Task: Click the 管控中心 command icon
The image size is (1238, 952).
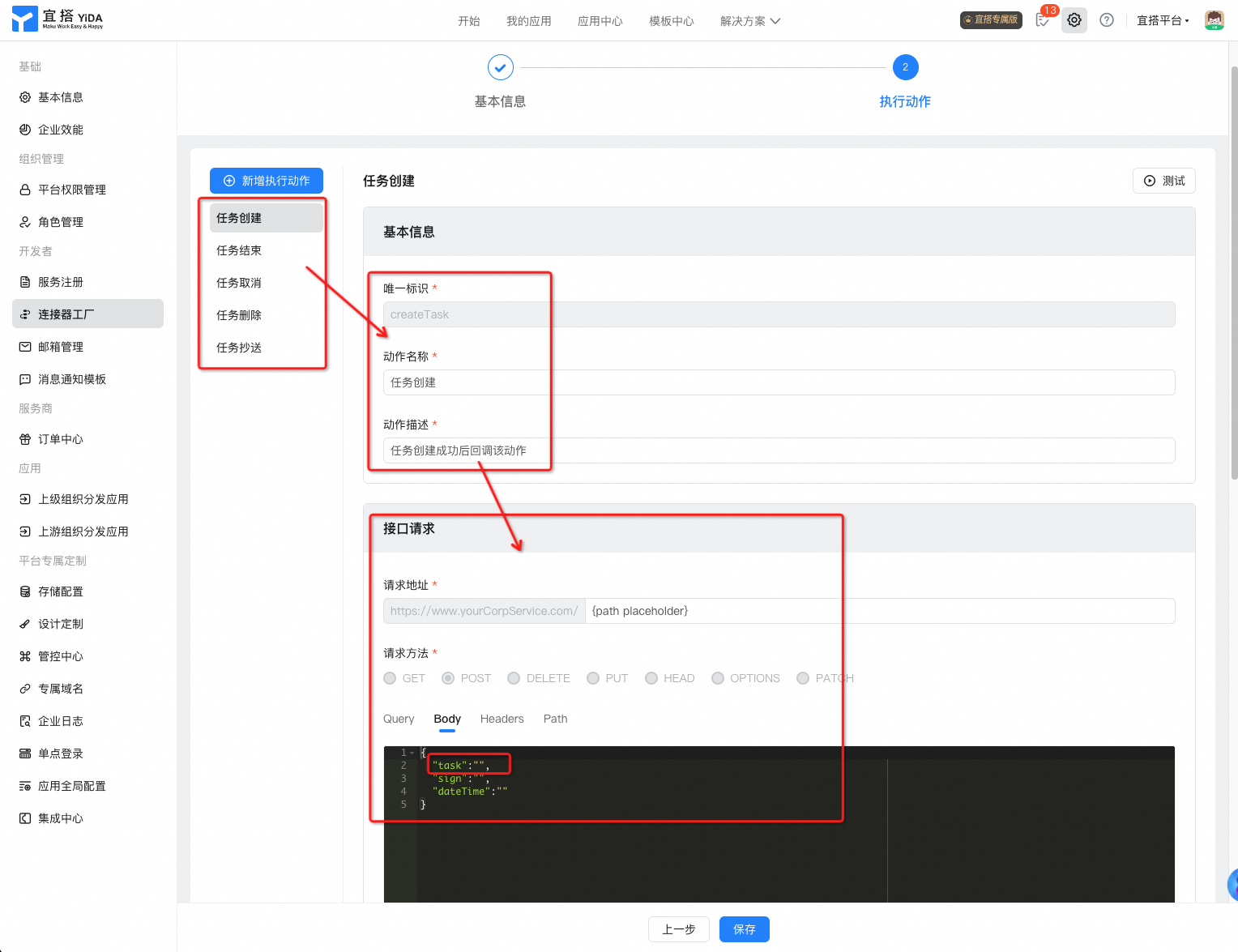Action: pos(25,656)
